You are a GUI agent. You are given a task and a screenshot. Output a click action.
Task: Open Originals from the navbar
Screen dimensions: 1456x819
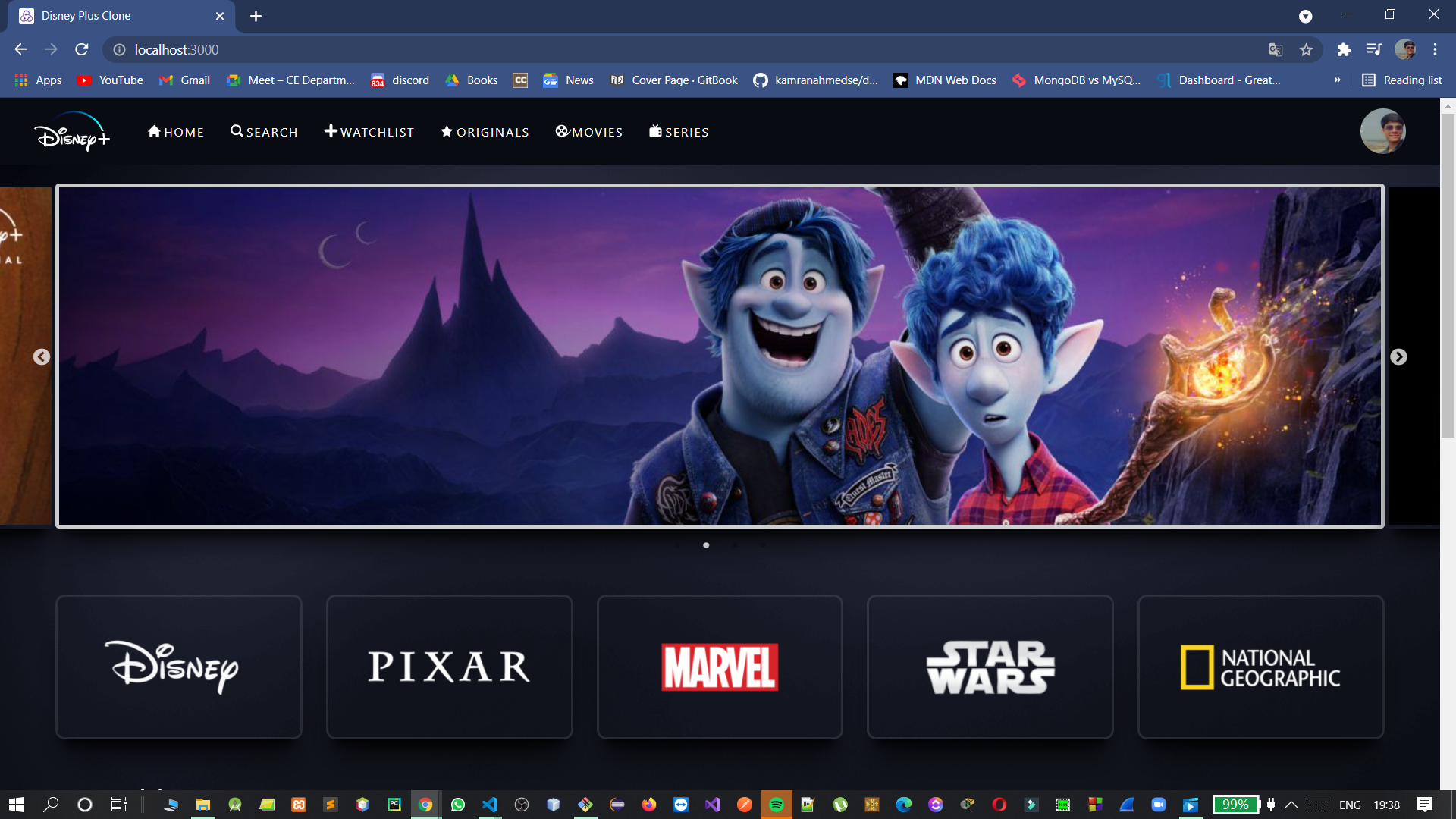(x=485, y=132)
